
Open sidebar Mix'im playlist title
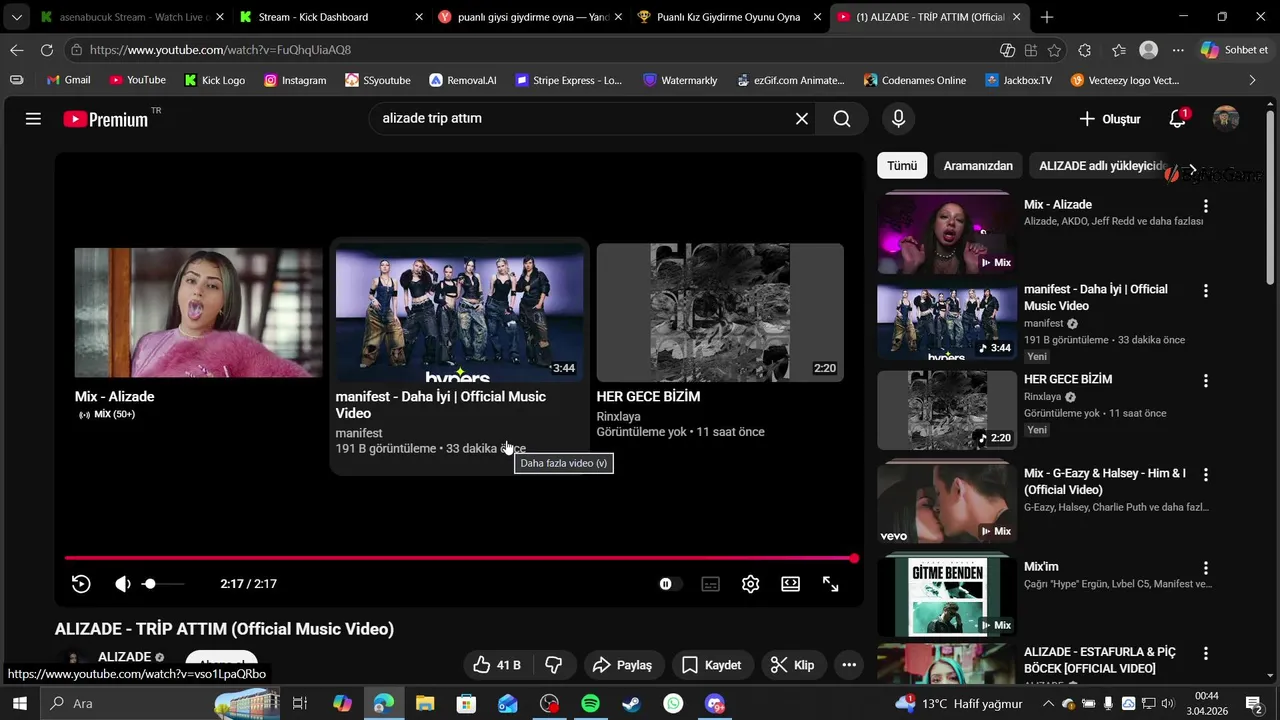(x=1041, y=567)
